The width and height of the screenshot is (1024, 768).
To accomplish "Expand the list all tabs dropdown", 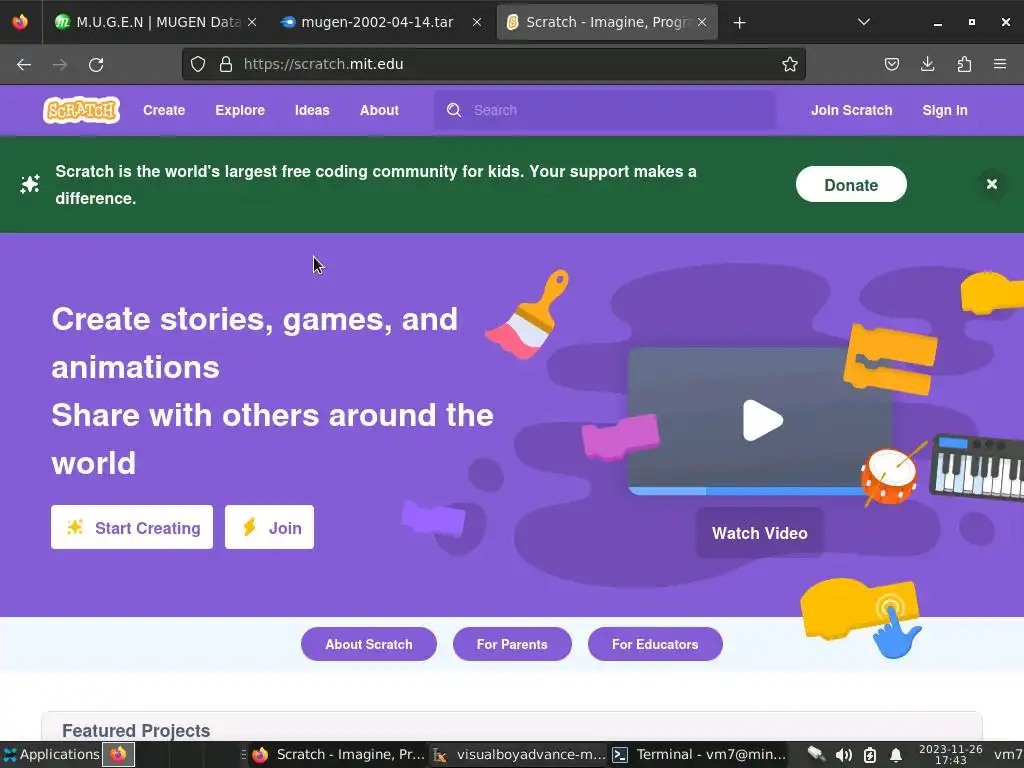I will [863, 22].
